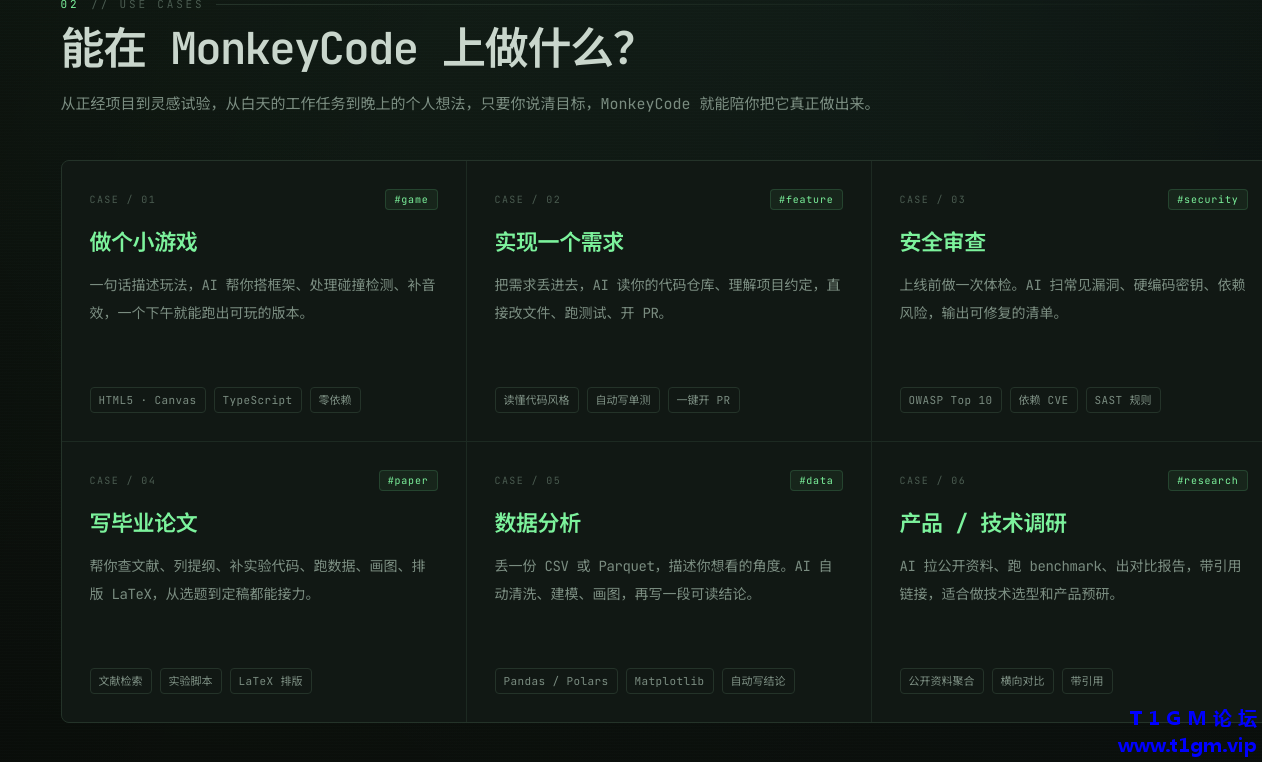Select the 读懂代码风格 chip
Image resolution: width=1262 pixels, height=762 pixels.
click(536, 400)
